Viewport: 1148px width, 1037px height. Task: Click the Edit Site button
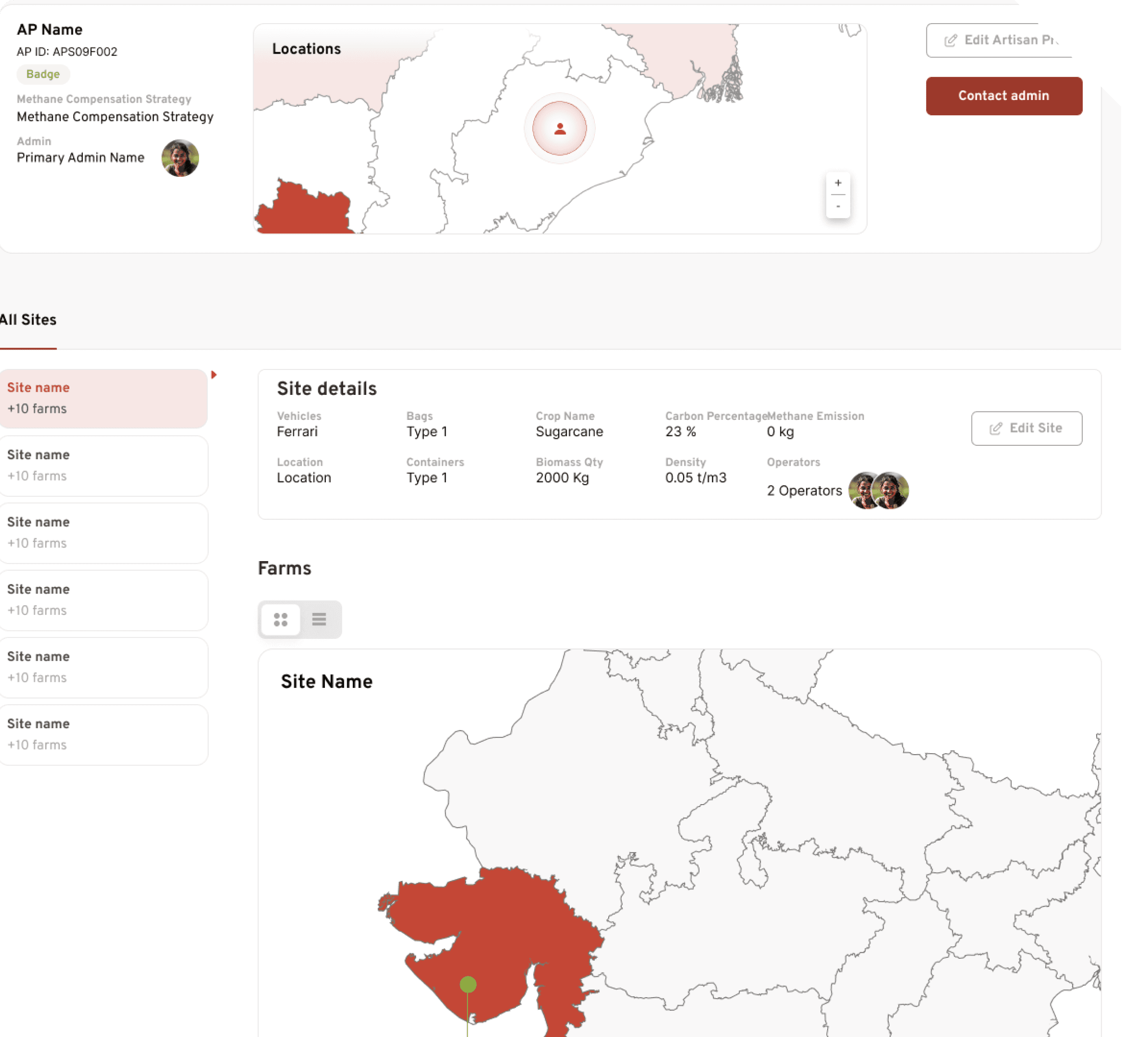pyautogui.click(x=1026, y=428)
